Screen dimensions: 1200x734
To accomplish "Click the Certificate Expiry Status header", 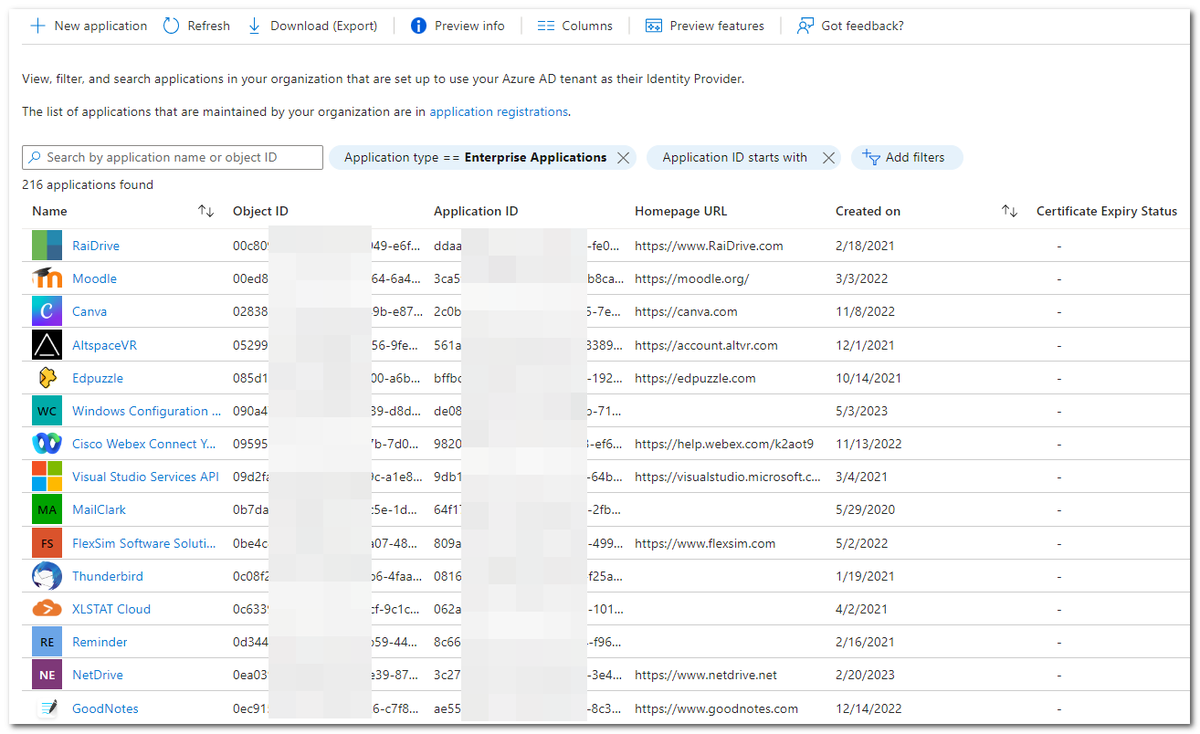I will (1106, 211).
